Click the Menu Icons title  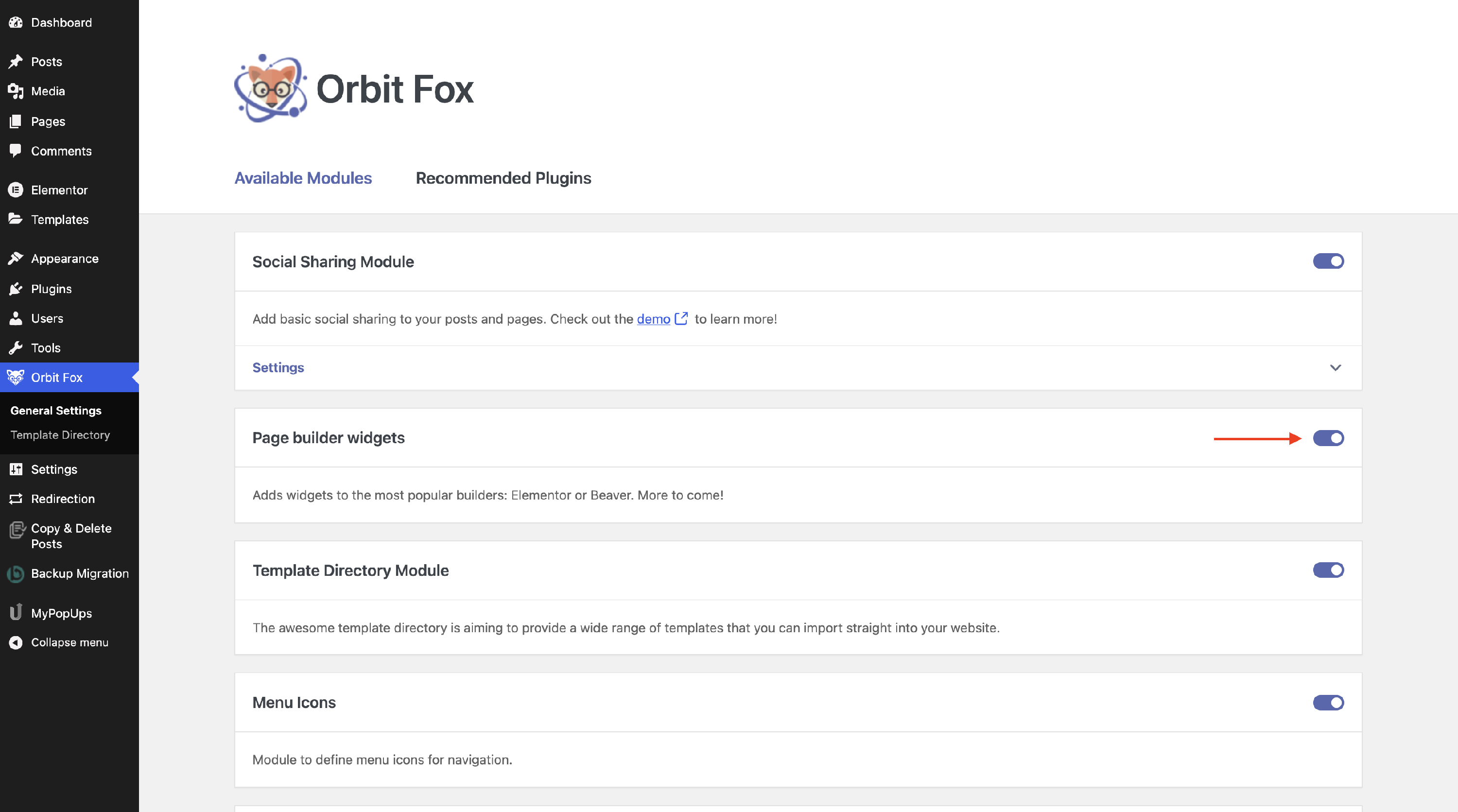(294, 703)
